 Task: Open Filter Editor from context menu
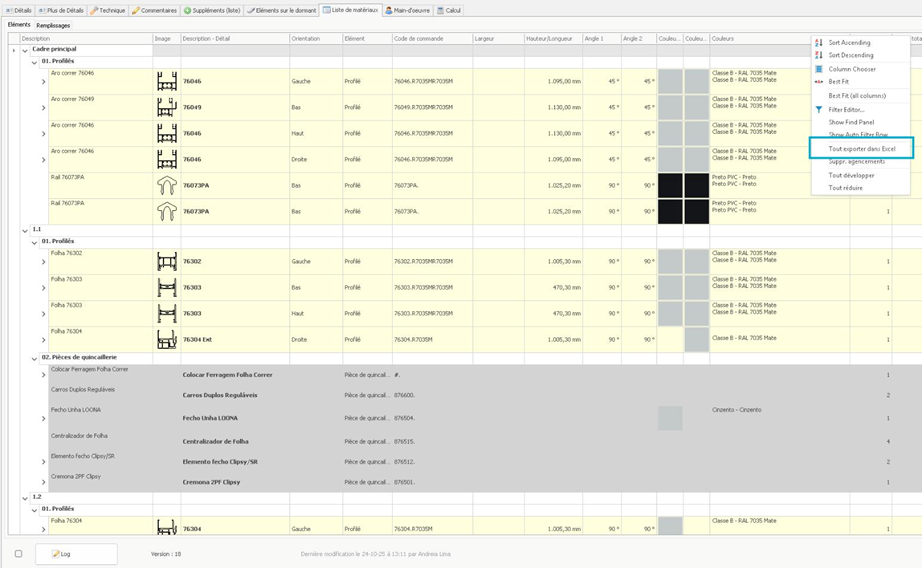846,109
